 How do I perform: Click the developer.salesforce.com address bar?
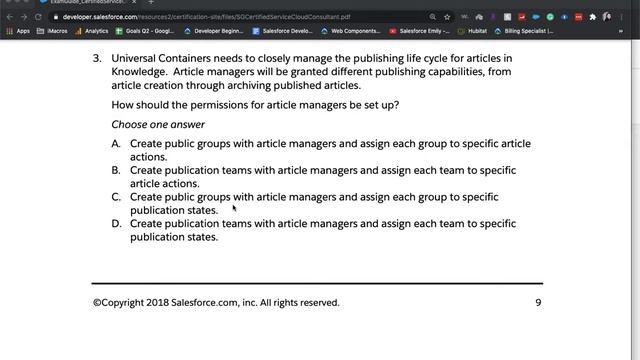click(x=241, y=17)
